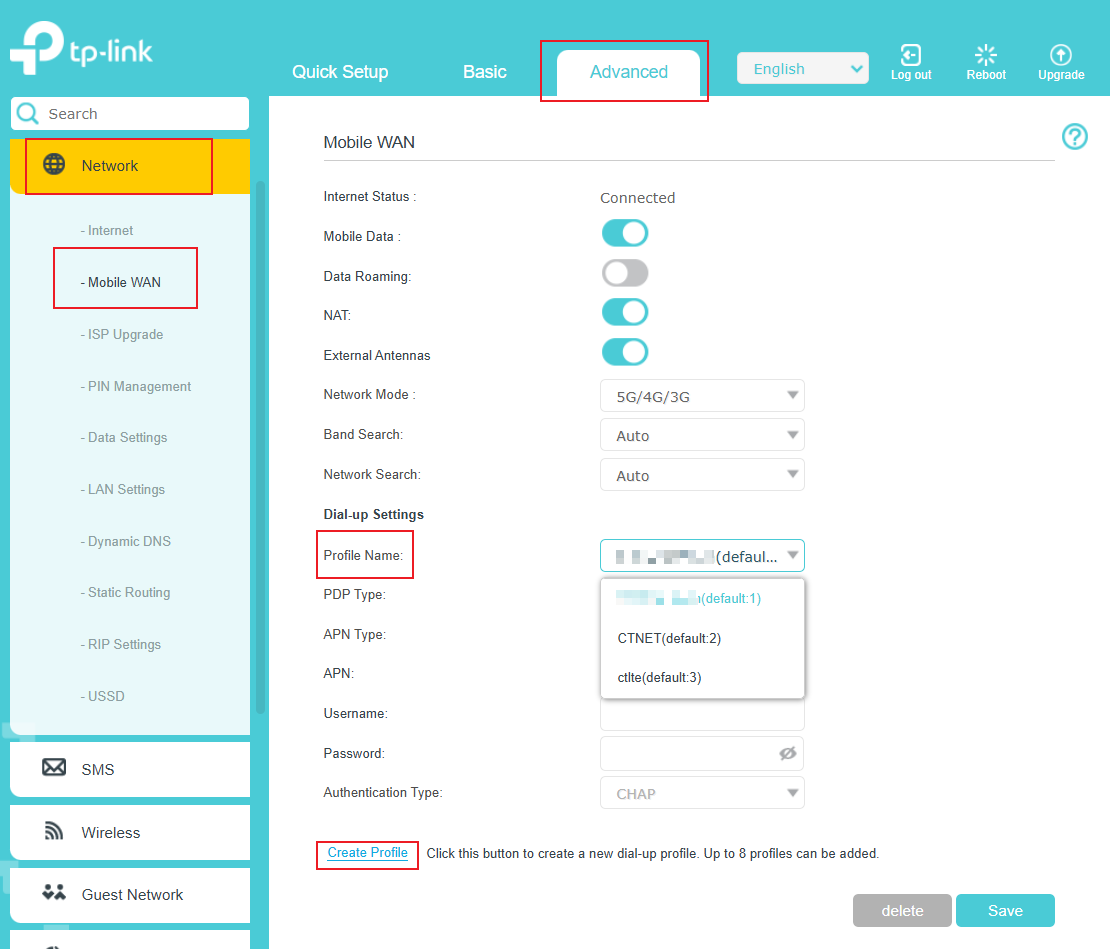Show password with the eye icon
This screenshot has width=1110, height=949.
click(787, 754)
